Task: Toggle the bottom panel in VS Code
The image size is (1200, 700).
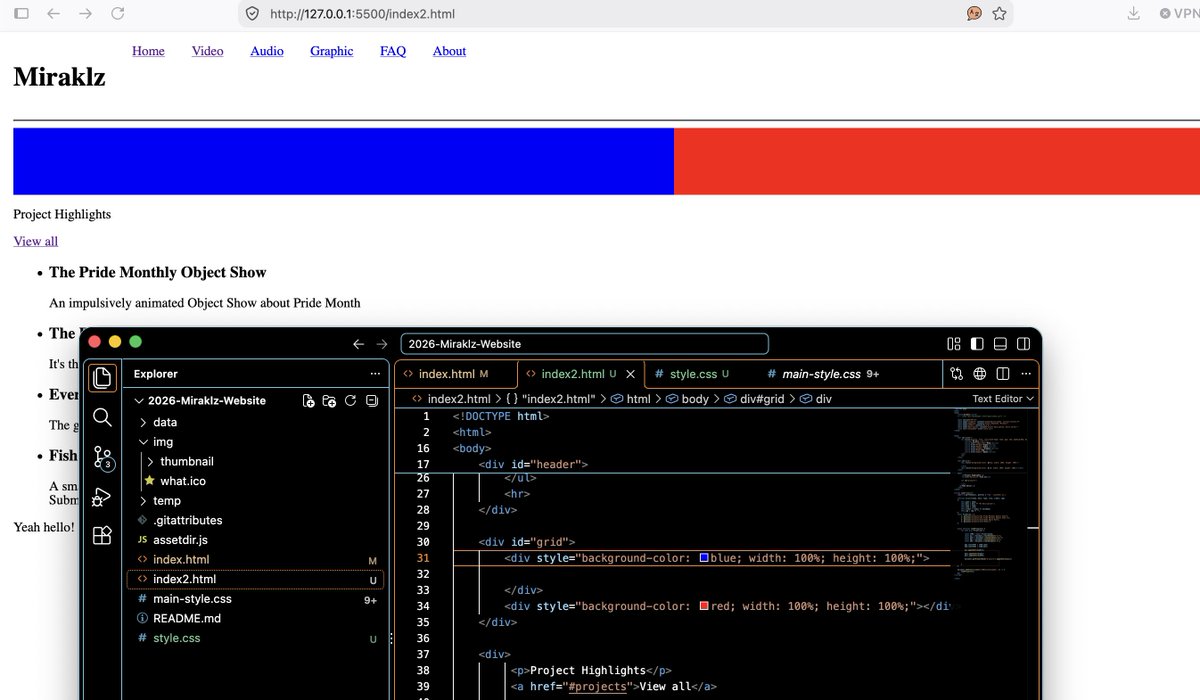Action: pyautogui.click(x=1000, y=344)
